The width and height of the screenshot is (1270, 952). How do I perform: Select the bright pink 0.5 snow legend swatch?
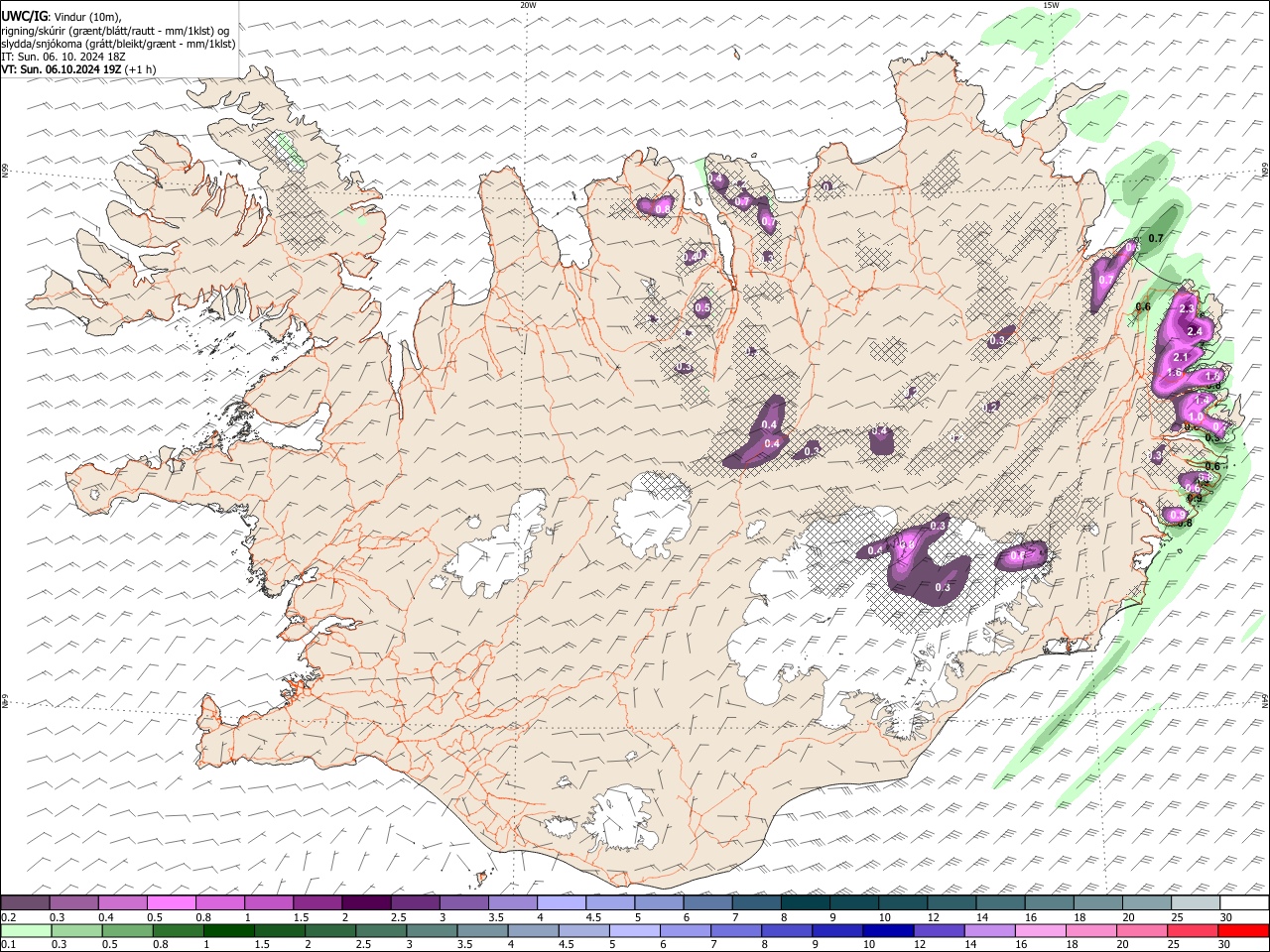pyautogui.click(x=171, y=902)
